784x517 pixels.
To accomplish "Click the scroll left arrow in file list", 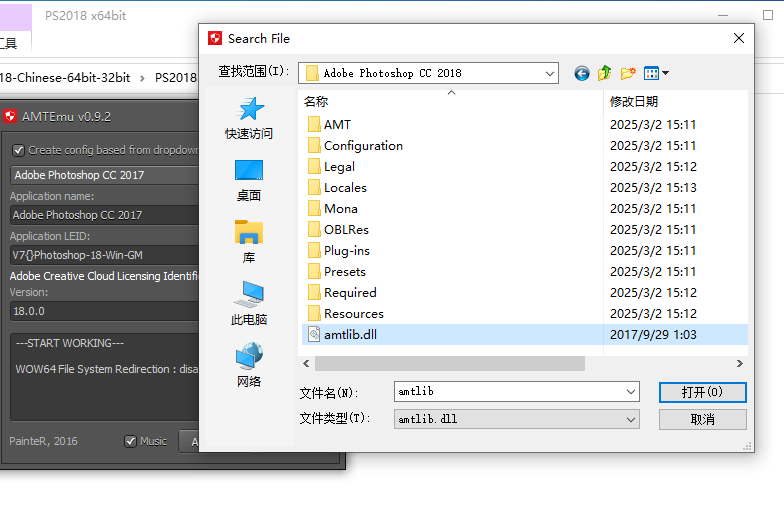I will point(306,364).
